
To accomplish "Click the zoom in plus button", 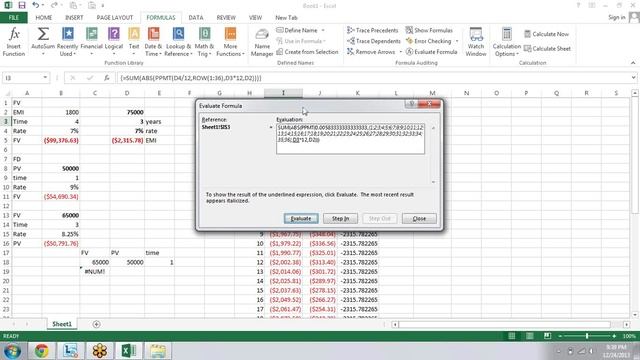I will 614,336.
